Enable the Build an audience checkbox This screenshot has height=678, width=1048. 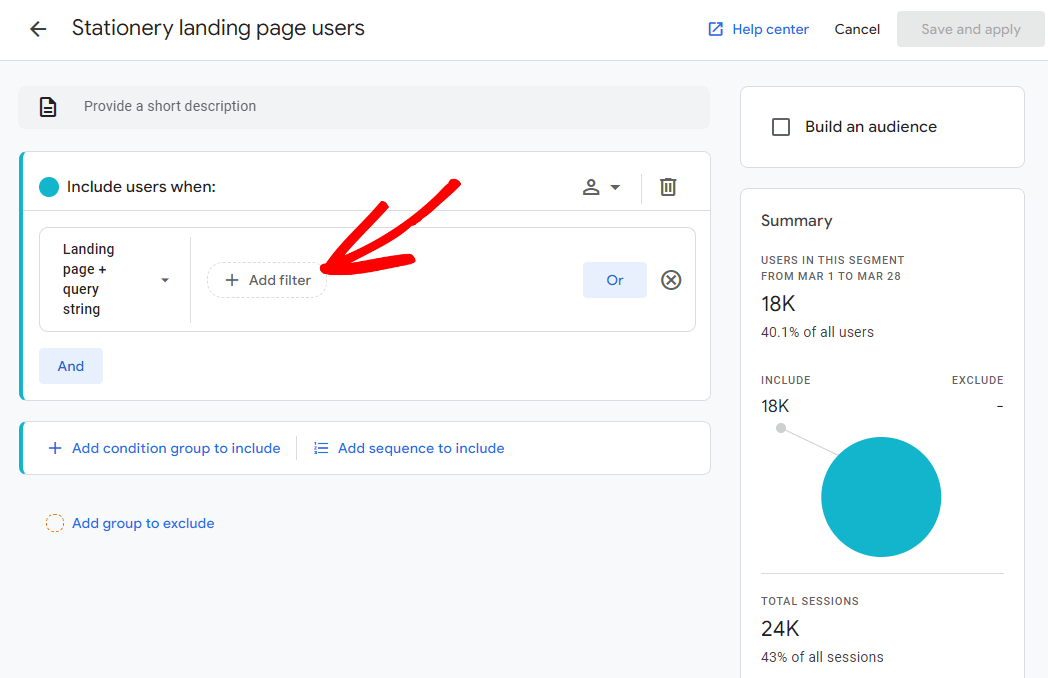click(781, 126)
